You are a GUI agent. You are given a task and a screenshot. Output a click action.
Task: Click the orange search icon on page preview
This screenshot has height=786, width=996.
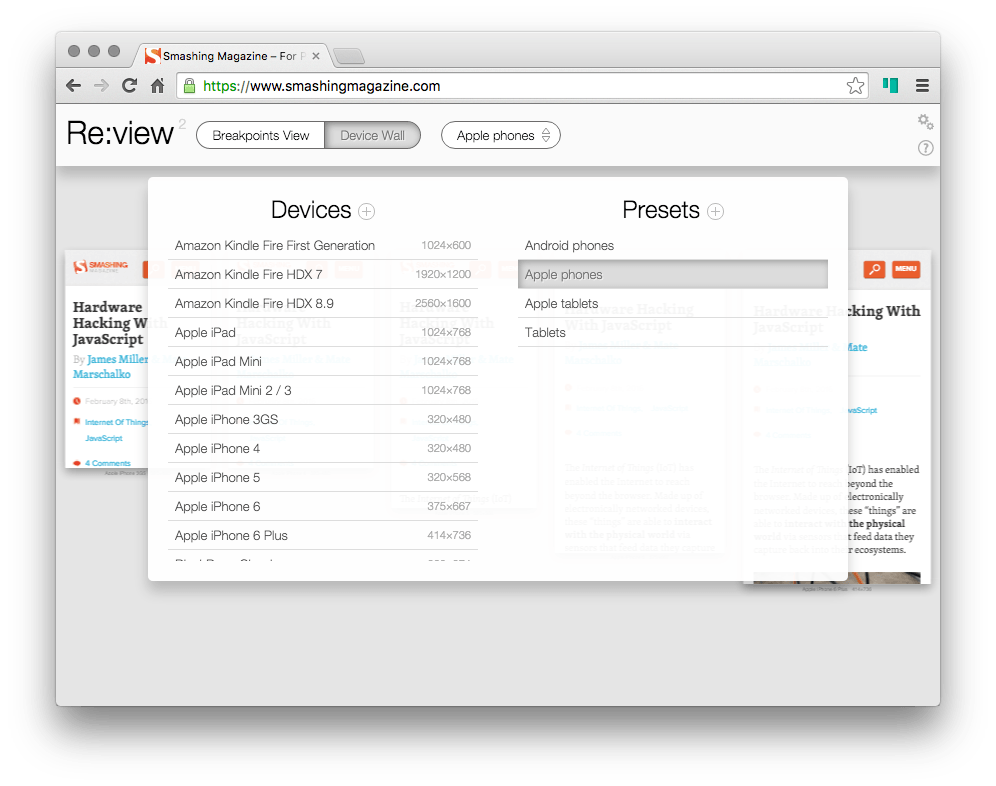point(874,269)
